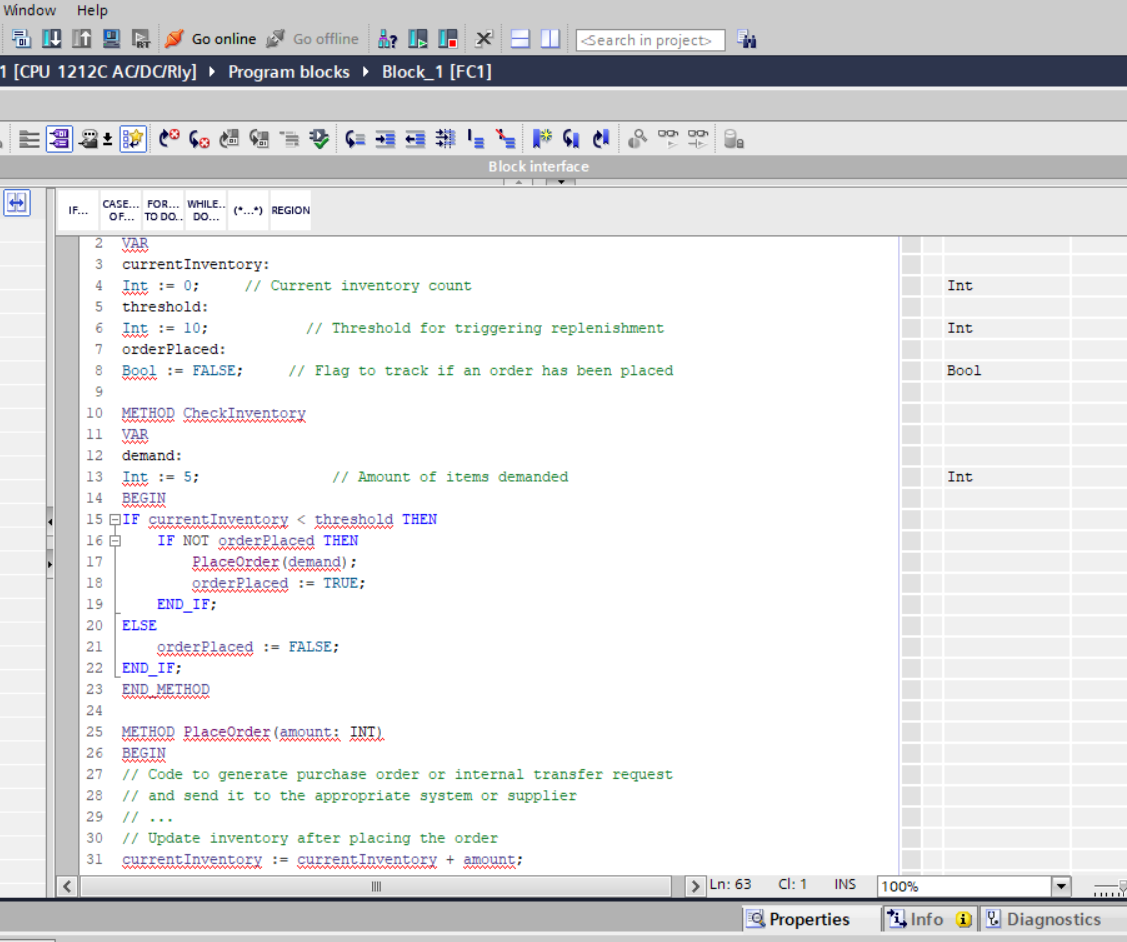Insert a WHILE... DO loop from favorites
The width and height of the screenshot is (1127, 942).
pos(206,210)
